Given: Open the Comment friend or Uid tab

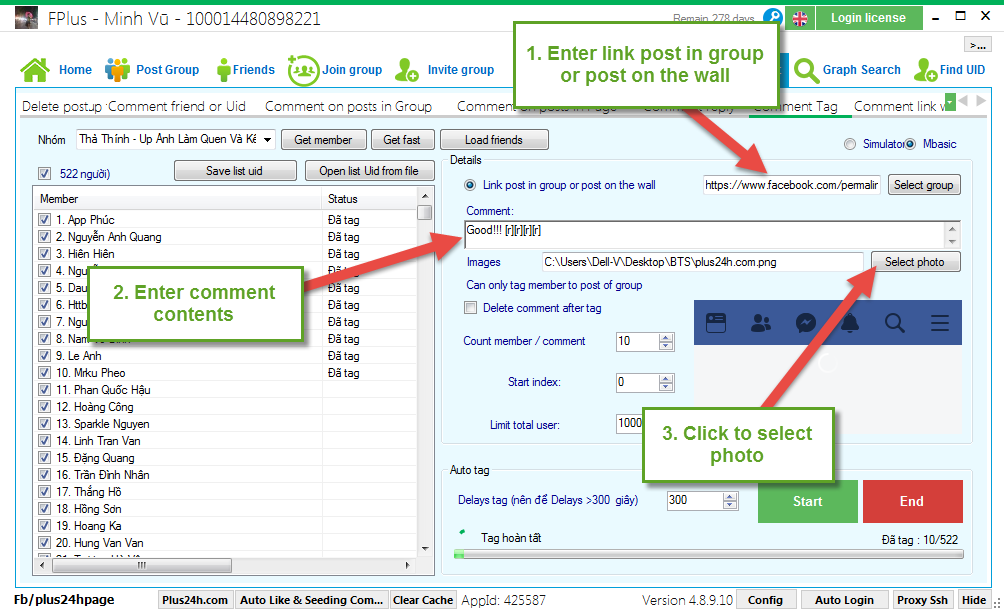Looking at the screenshot, I should pos(177,106).
